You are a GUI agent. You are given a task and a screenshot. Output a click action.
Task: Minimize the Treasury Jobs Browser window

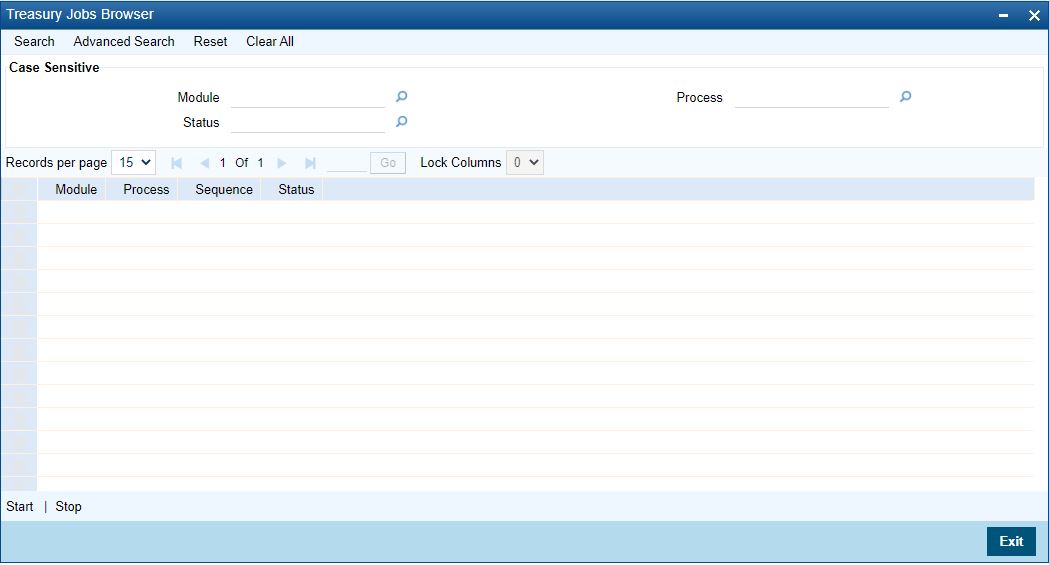pos(1003,15)
